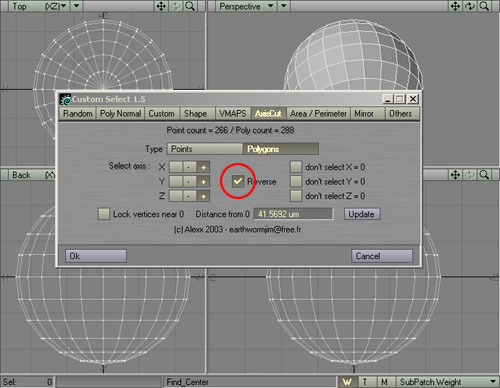Select the X axis plus option
This screenshot has height=388, width=500.
(x=203, y=167)
